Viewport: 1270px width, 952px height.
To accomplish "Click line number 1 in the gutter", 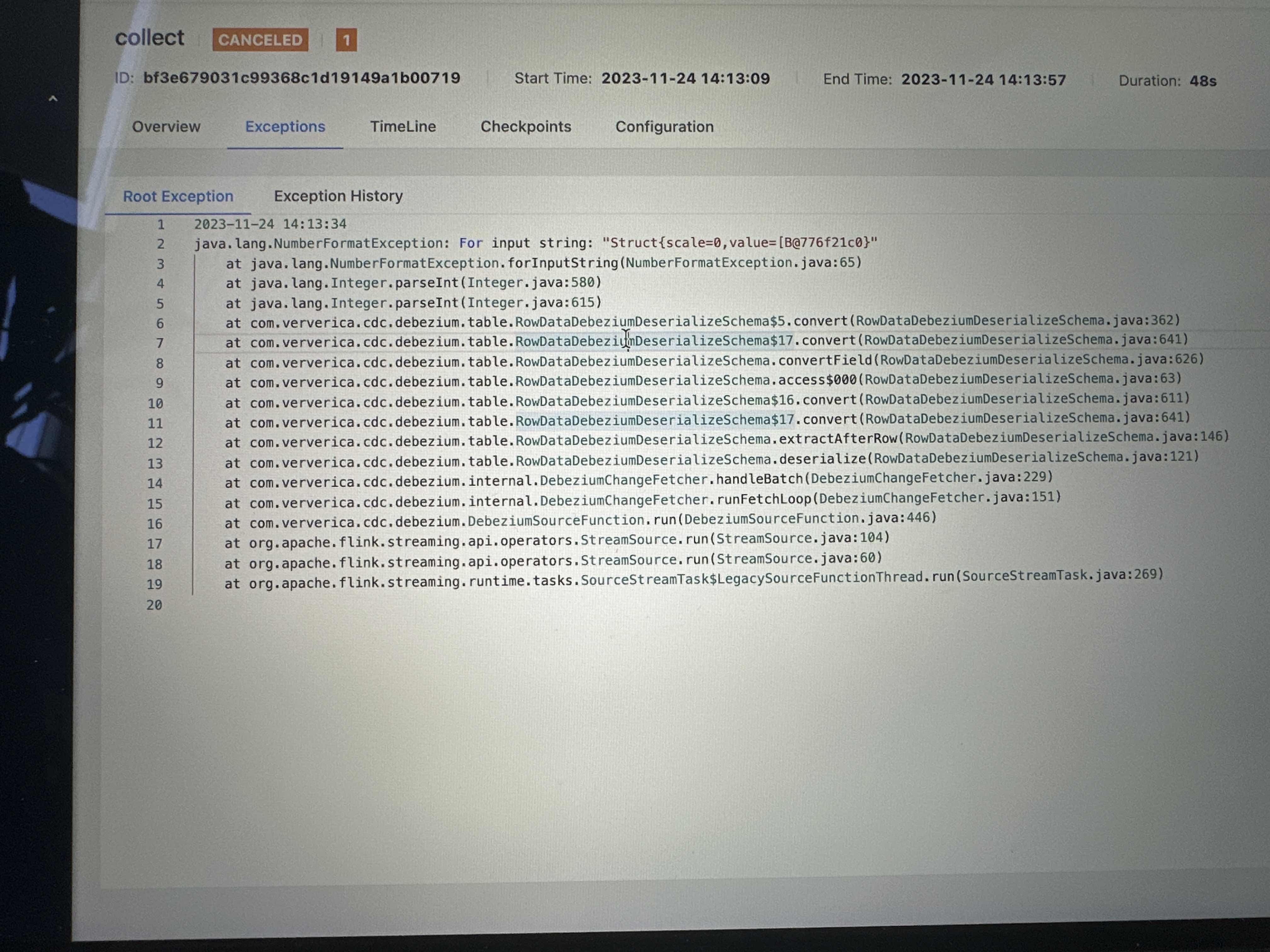I will point(161,224).
